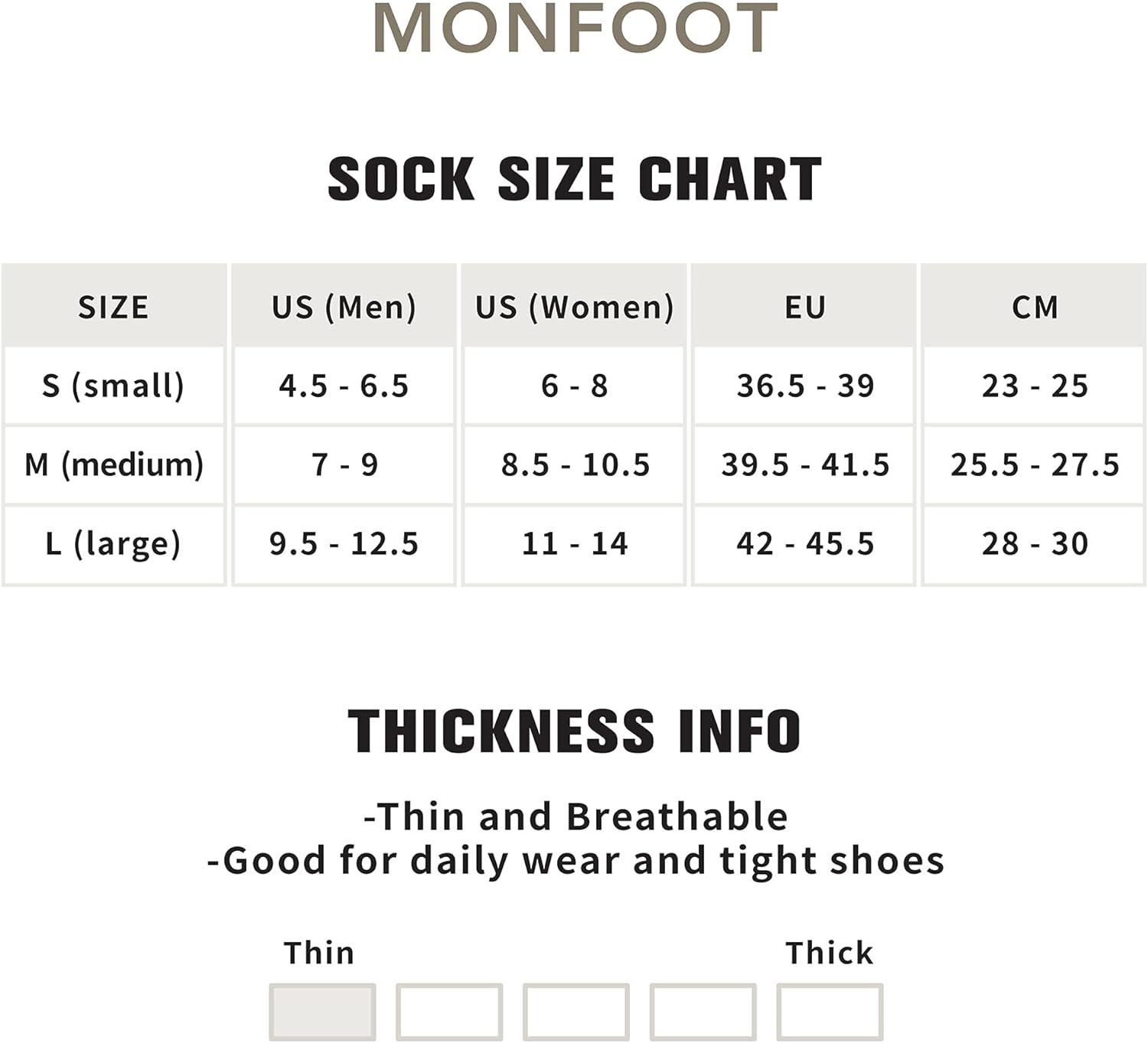Click the US (Men) column header
1148x1043 pixels.
point(344,306)
